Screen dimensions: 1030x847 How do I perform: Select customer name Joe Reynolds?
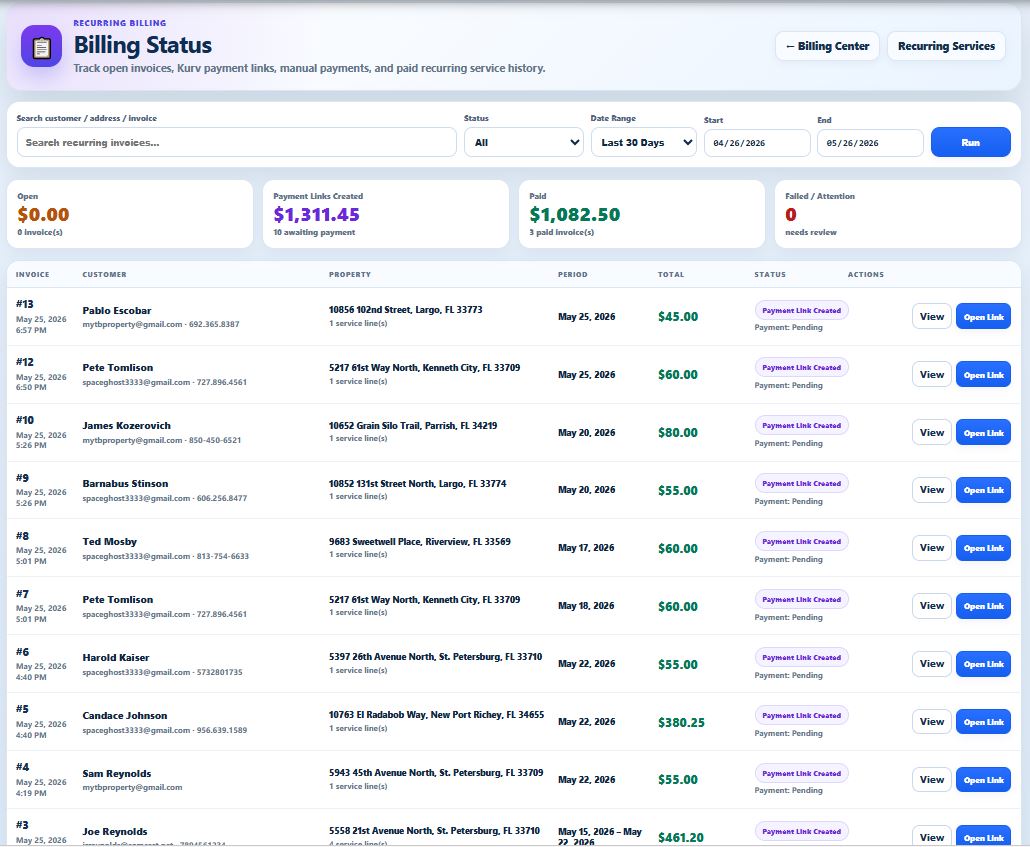click(115, 832)
